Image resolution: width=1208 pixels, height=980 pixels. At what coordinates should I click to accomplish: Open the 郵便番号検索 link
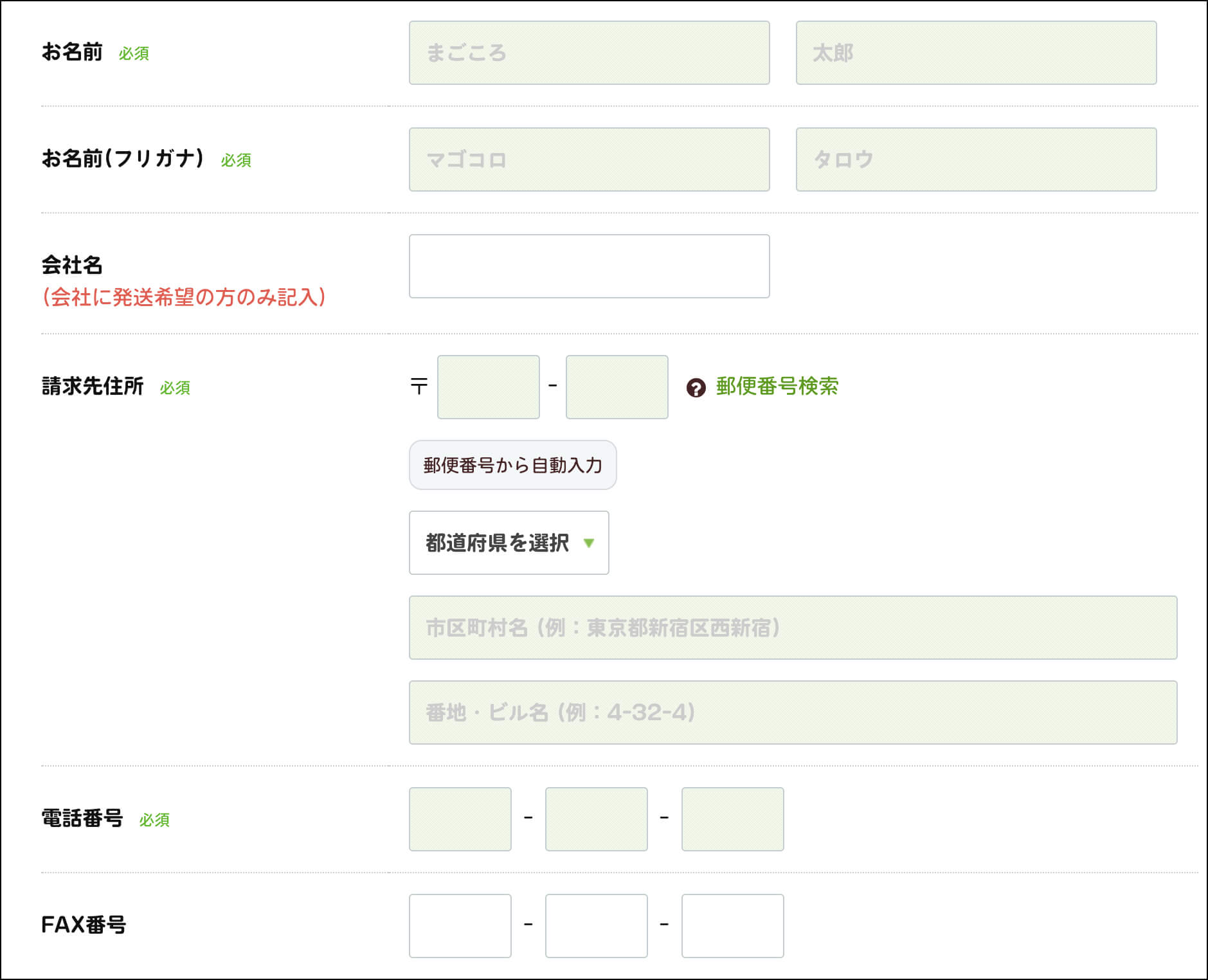(x=777, y=386)
